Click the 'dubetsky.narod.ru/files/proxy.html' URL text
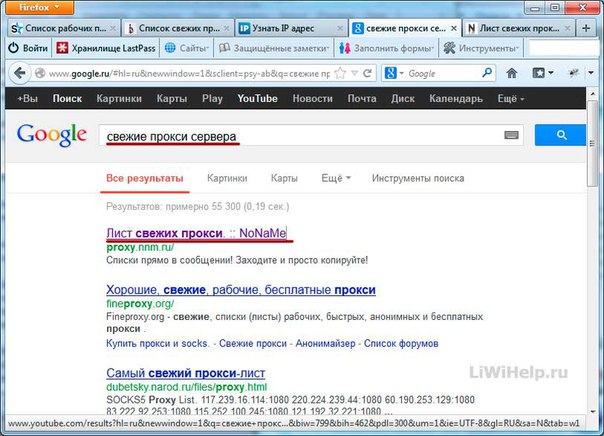604x436 pixels. tap(186, 387)
